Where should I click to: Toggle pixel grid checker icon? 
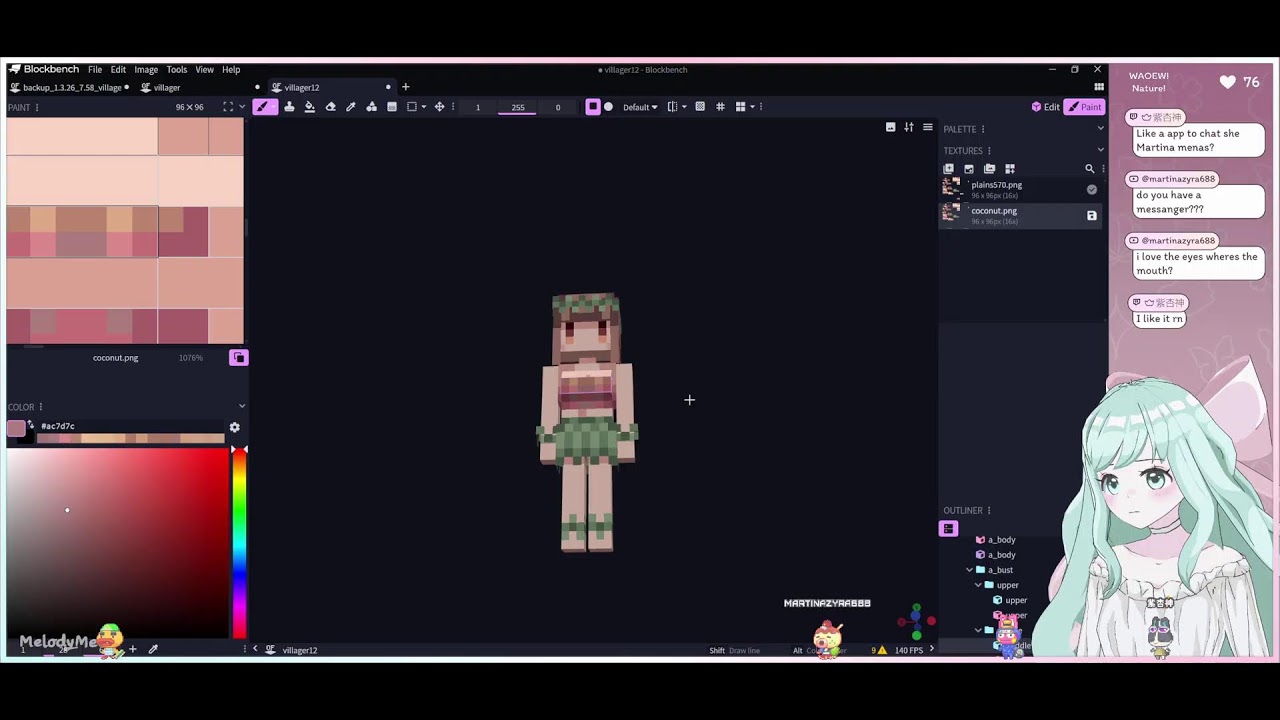[700, 107]
